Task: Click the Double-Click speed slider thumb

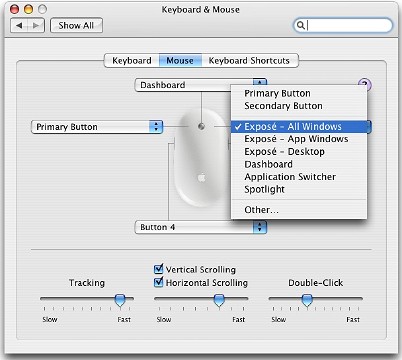Action: 307,300
